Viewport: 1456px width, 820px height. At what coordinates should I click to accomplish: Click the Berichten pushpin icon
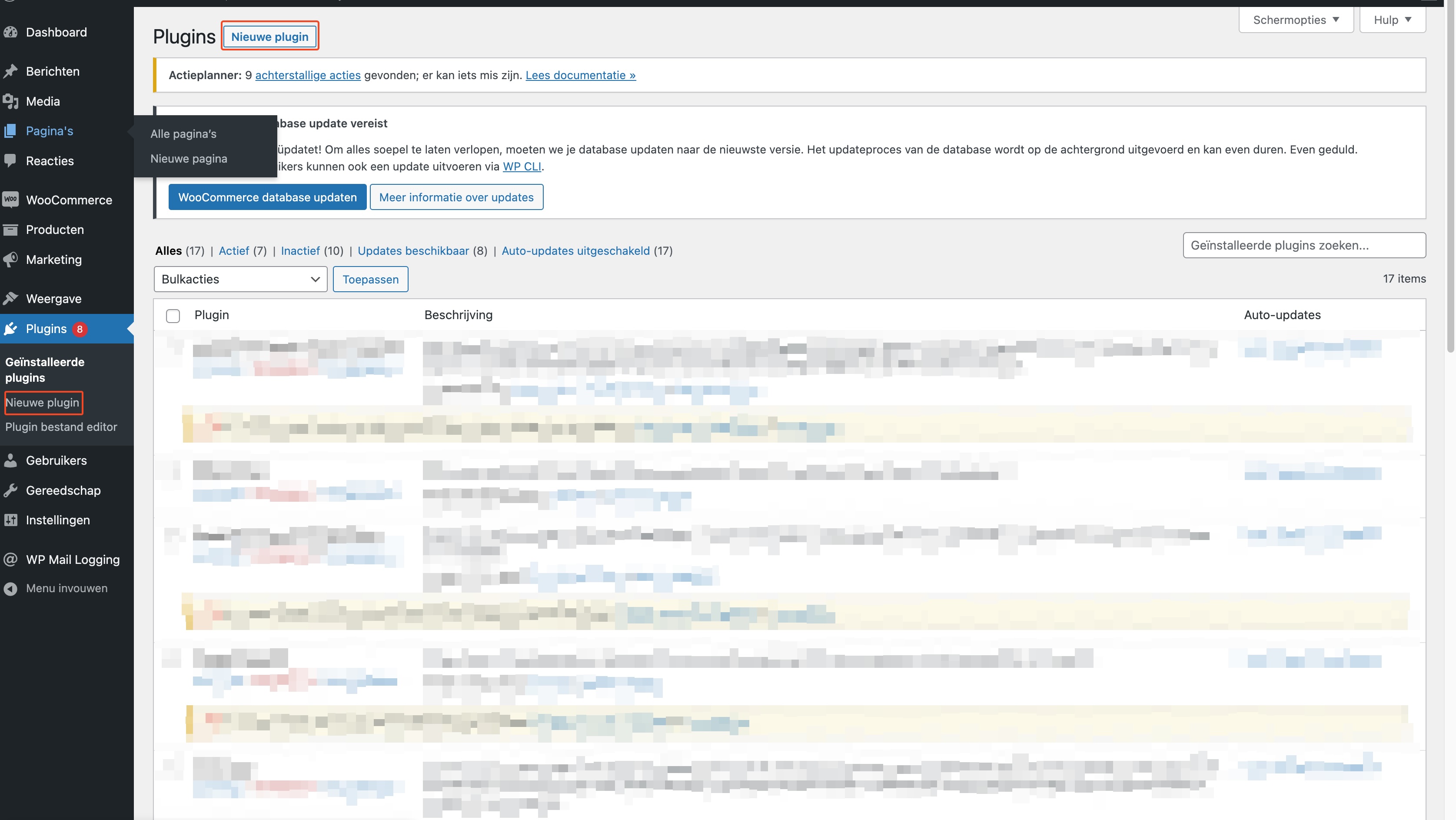click(x=10, y=71)
